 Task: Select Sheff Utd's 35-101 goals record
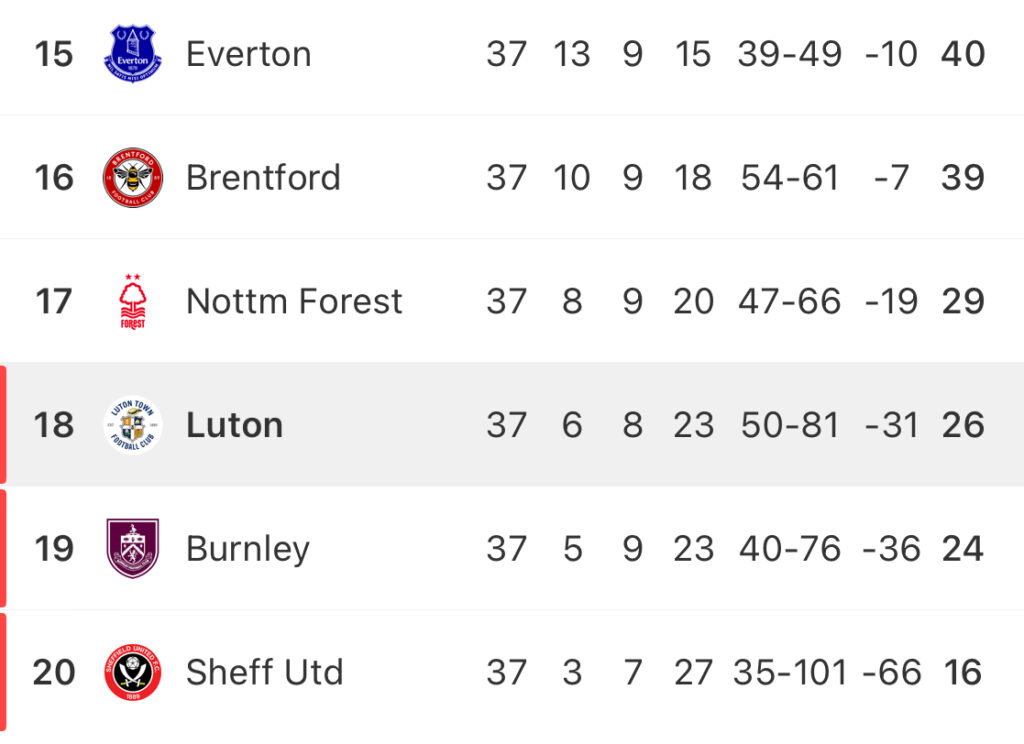(790, 672)
